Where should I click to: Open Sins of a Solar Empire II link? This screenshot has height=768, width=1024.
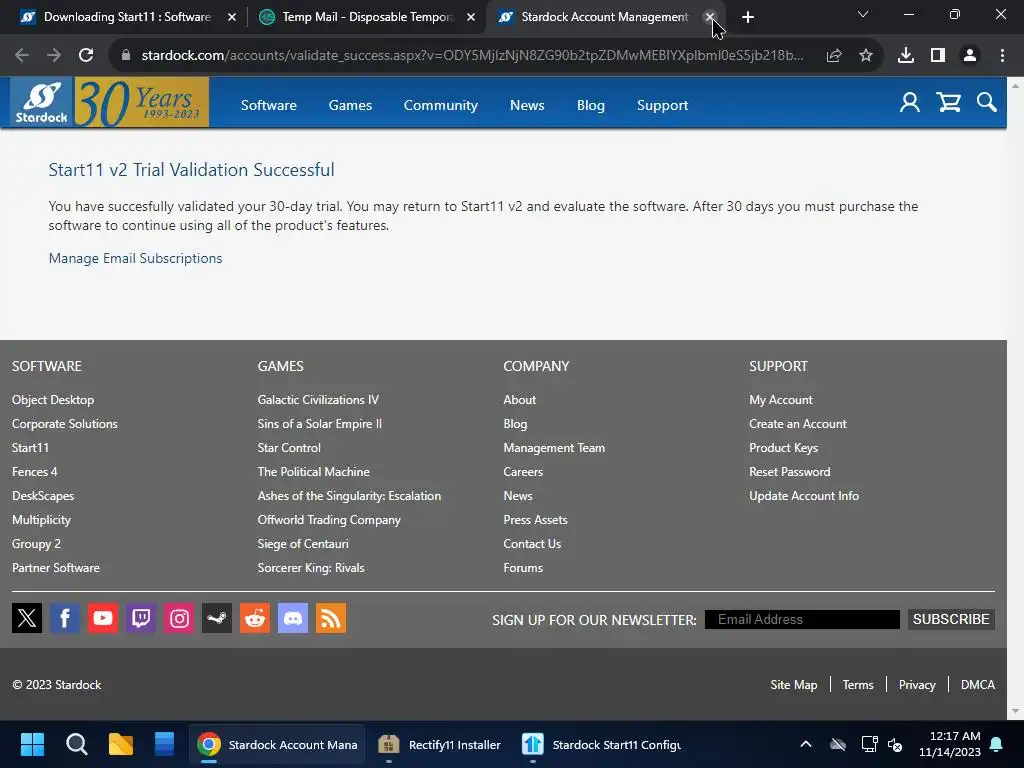319,424
